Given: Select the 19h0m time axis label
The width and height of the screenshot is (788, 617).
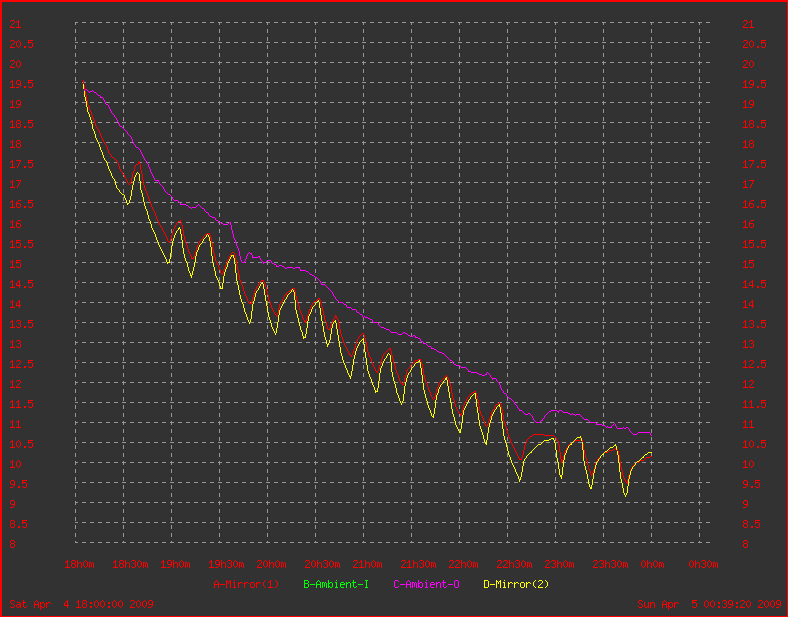Looking at the screenshot, I should [x=175, y=564].
